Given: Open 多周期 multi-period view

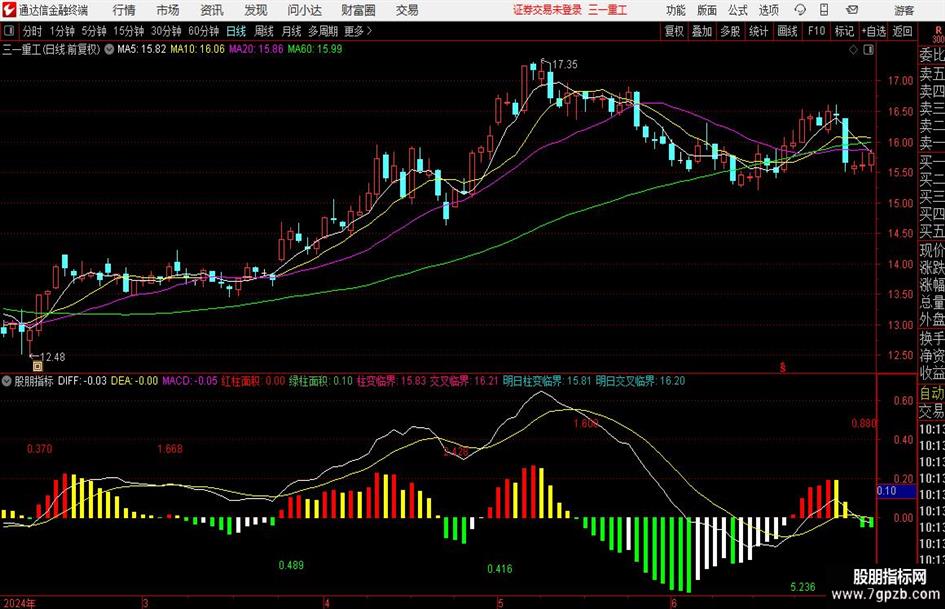Looking at the screenshot, I should [323, 31].
